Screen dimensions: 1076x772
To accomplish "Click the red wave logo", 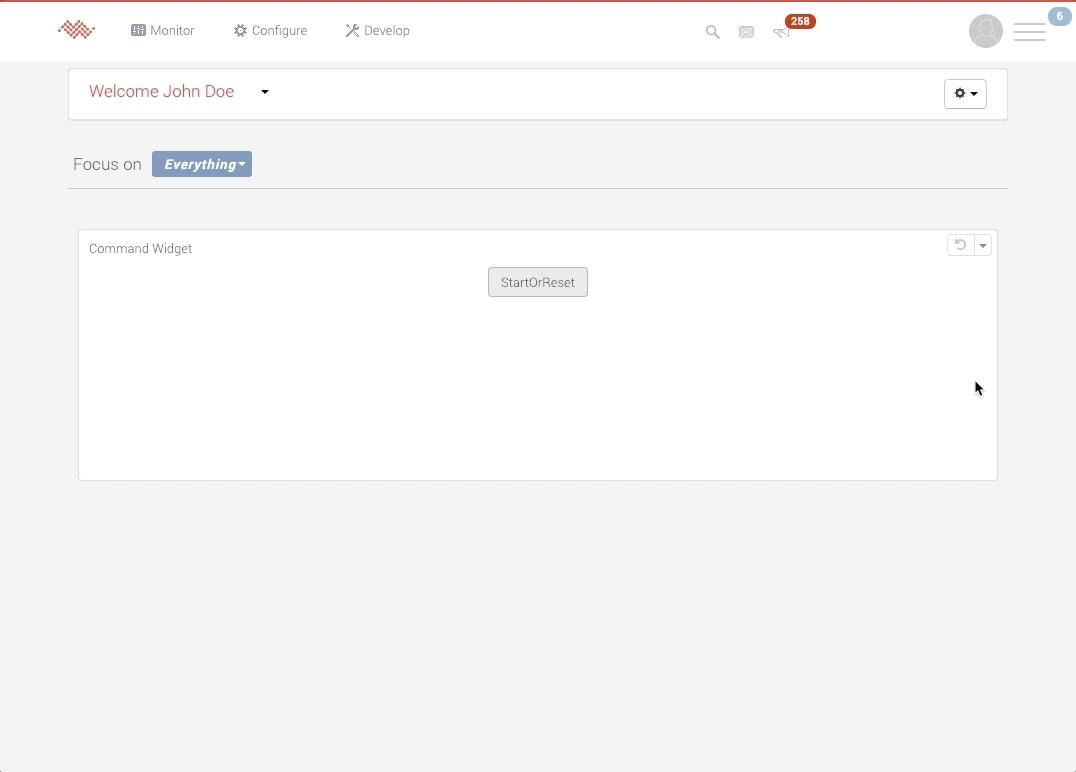I will click(76, 30).
